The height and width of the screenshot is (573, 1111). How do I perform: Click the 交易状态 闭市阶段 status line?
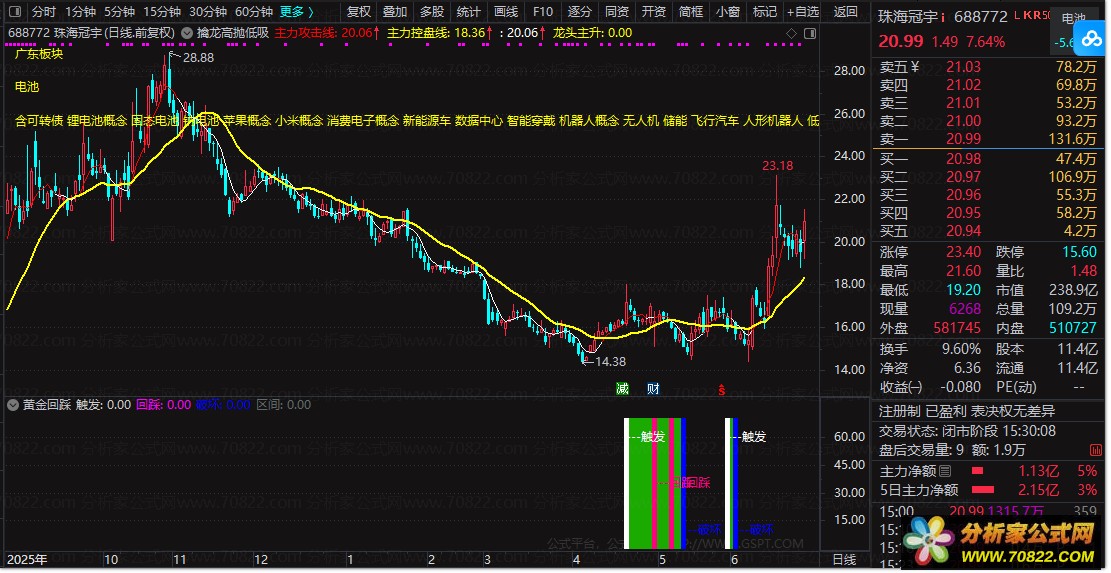pos(967,431)
